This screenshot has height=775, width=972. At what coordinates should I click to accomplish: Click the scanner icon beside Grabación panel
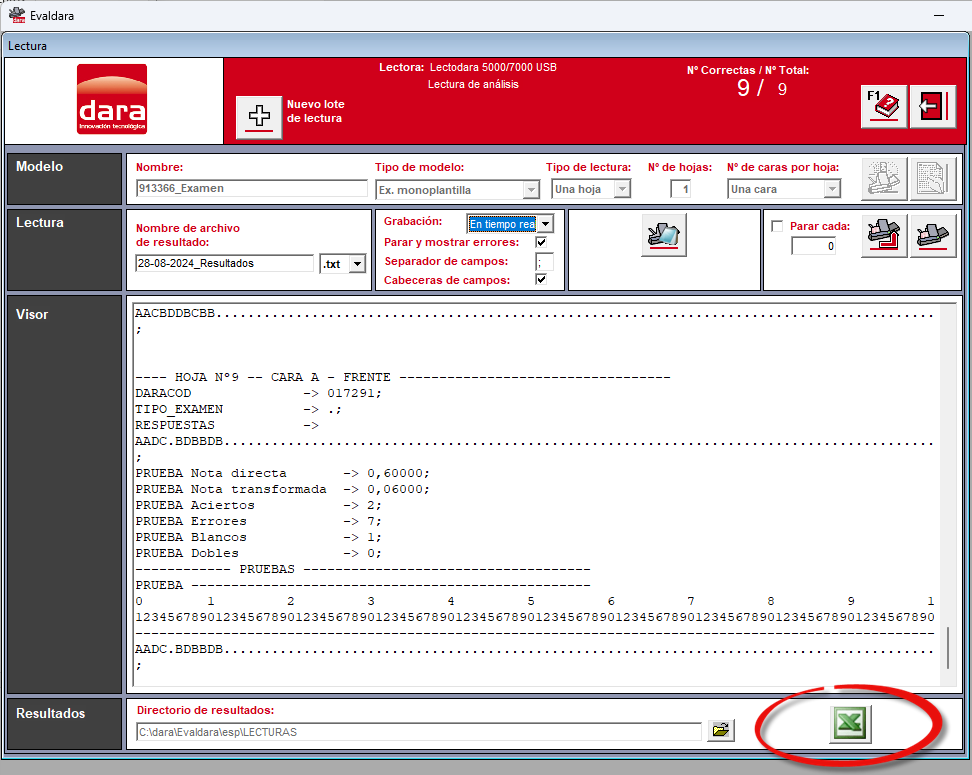tap(664, 235)
